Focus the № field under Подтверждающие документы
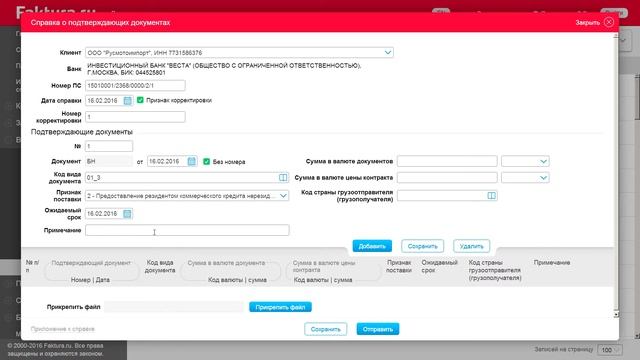The width and height of the screenshot is (640, 360). pyautogui.click(x=109, y=146)
